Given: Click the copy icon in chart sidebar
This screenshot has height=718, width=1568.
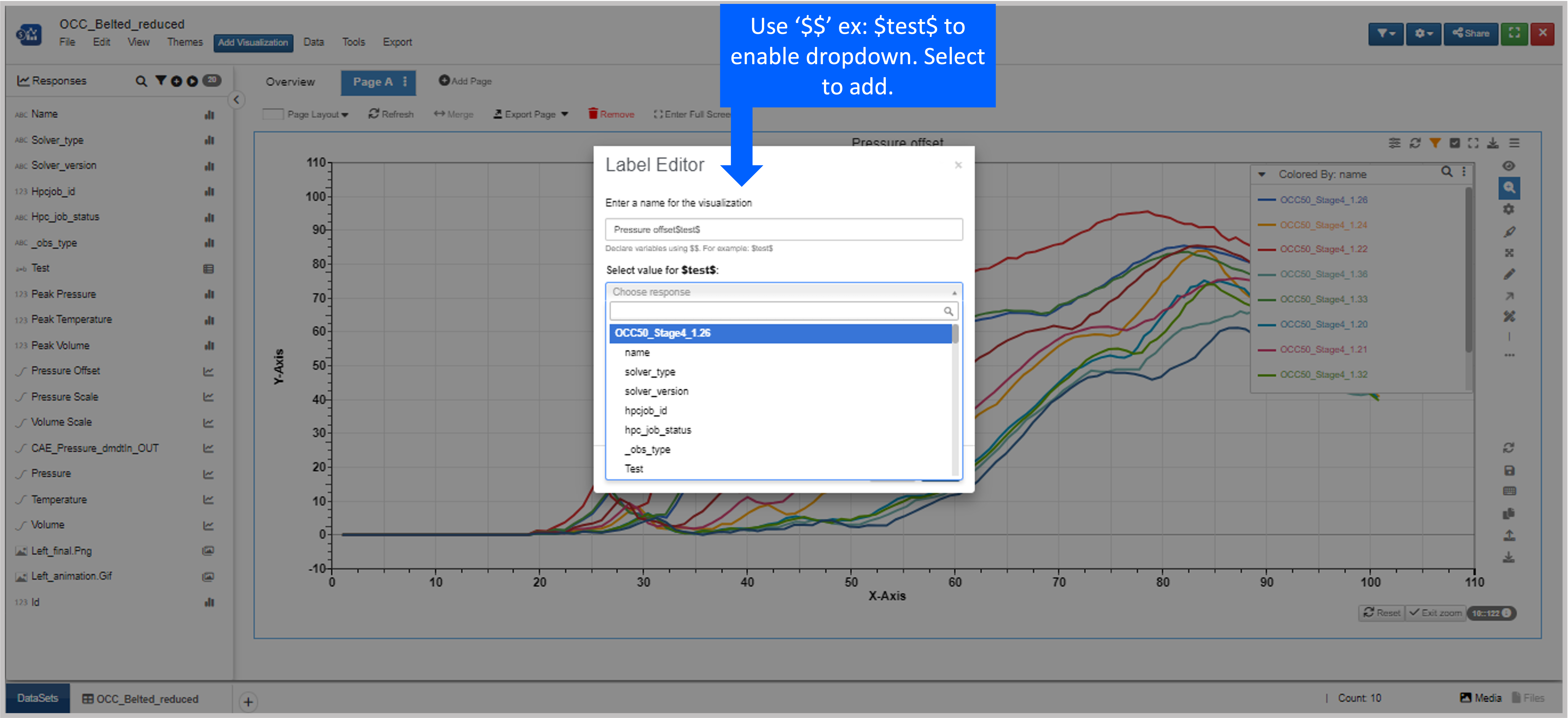Looking at the screenshot, I should [1508, 513].
